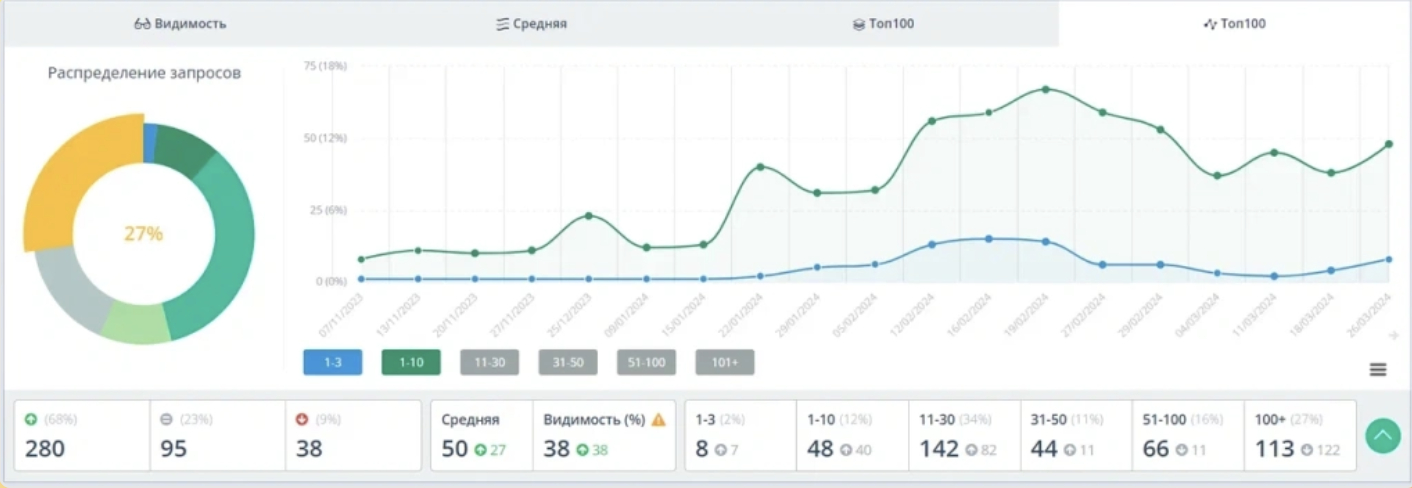Image resolution: width=1412 pixels, height=488 pixels.
Task: Open the chart hamburger menu
Action: (1378, 369)
